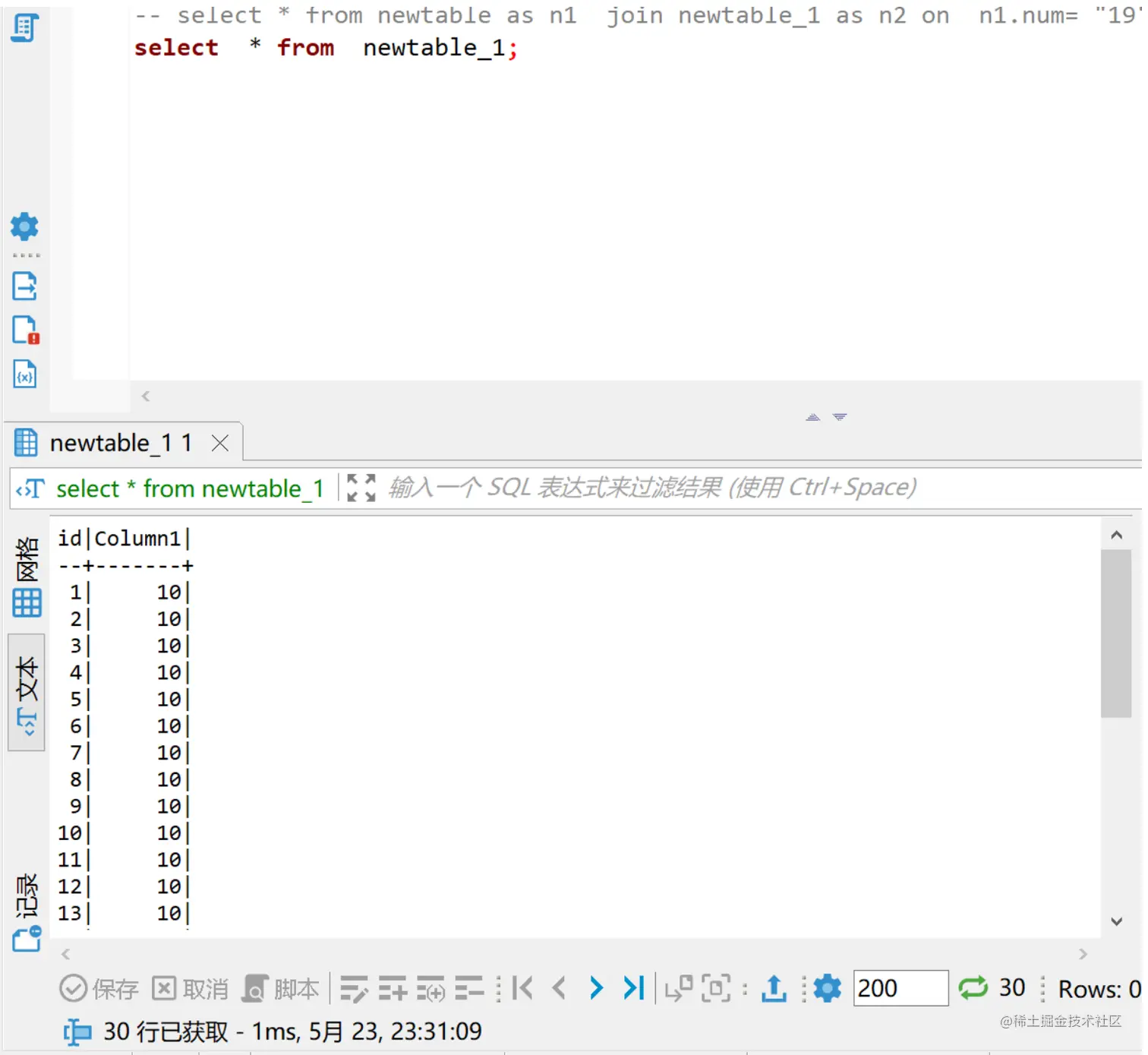
Task: Click the 'from' keyword in active query
Action: coord(305,48)
